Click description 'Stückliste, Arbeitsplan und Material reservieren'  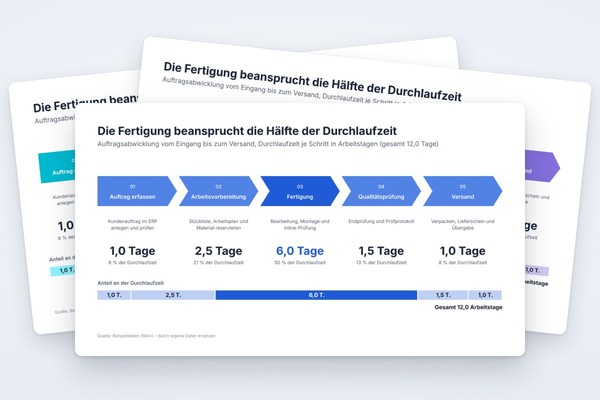click(218, 224)
